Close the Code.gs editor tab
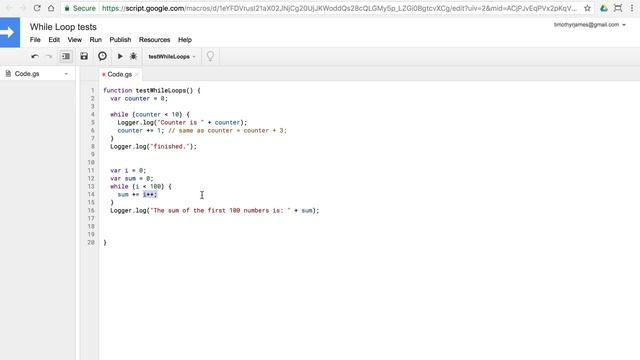This screenshot has width=640, height=360. point(137,74)
